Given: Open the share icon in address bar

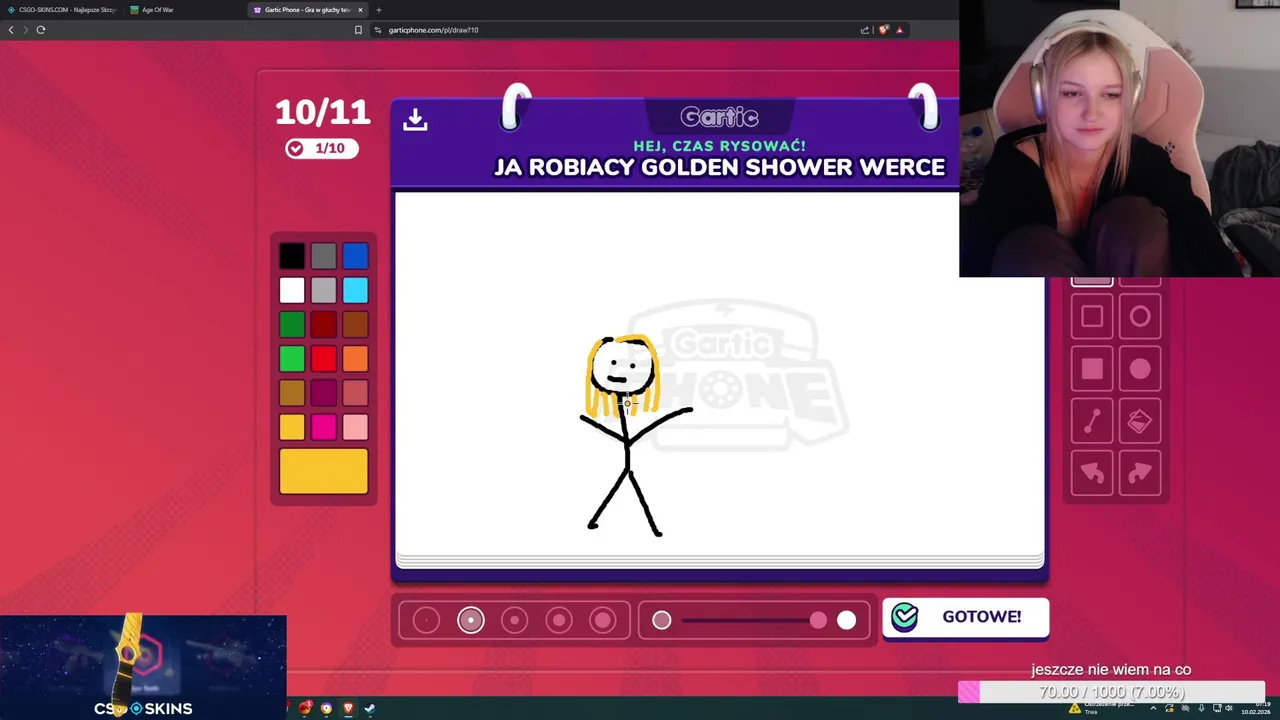Looking at the screenshot, I should [x=865, y=30].
